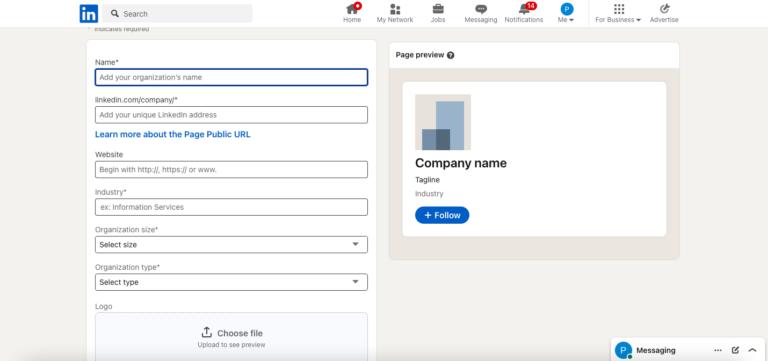Click the Logo field label
768x361 pixels.
(103, 306)
